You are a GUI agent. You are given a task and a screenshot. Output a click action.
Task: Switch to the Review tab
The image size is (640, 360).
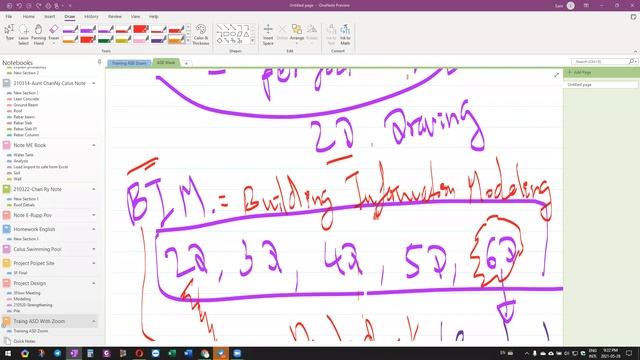[x=115, y=17]
